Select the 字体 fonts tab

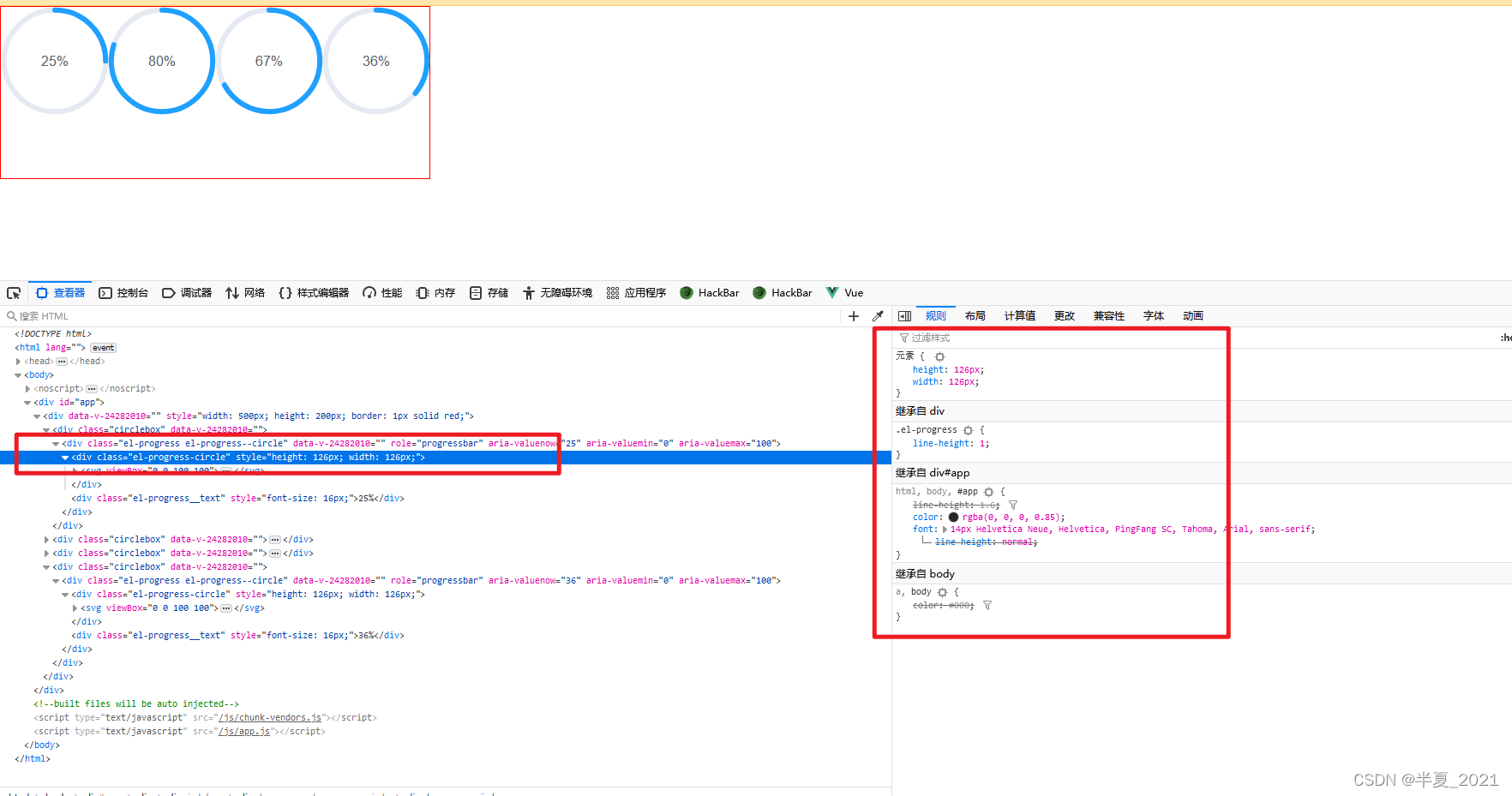click(x=1154, y=316)
